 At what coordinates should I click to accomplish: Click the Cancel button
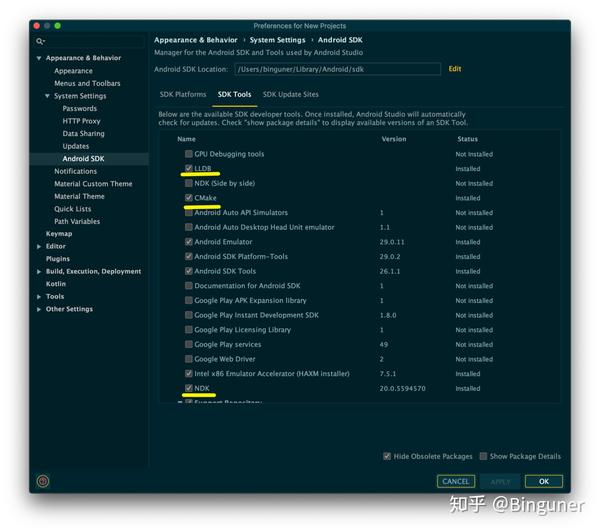(456, 481)
